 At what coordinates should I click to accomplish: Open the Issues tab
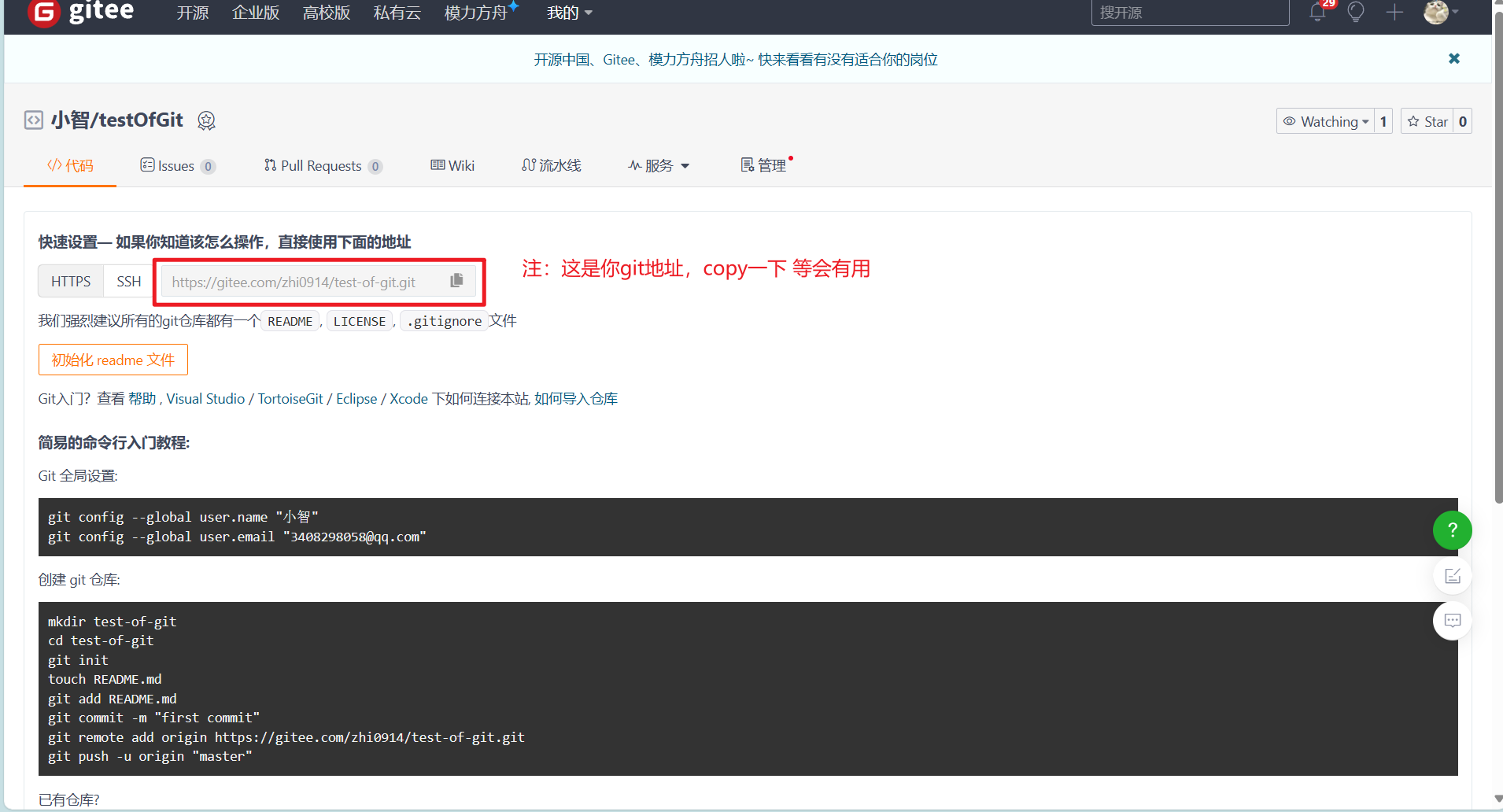point(177,165)
